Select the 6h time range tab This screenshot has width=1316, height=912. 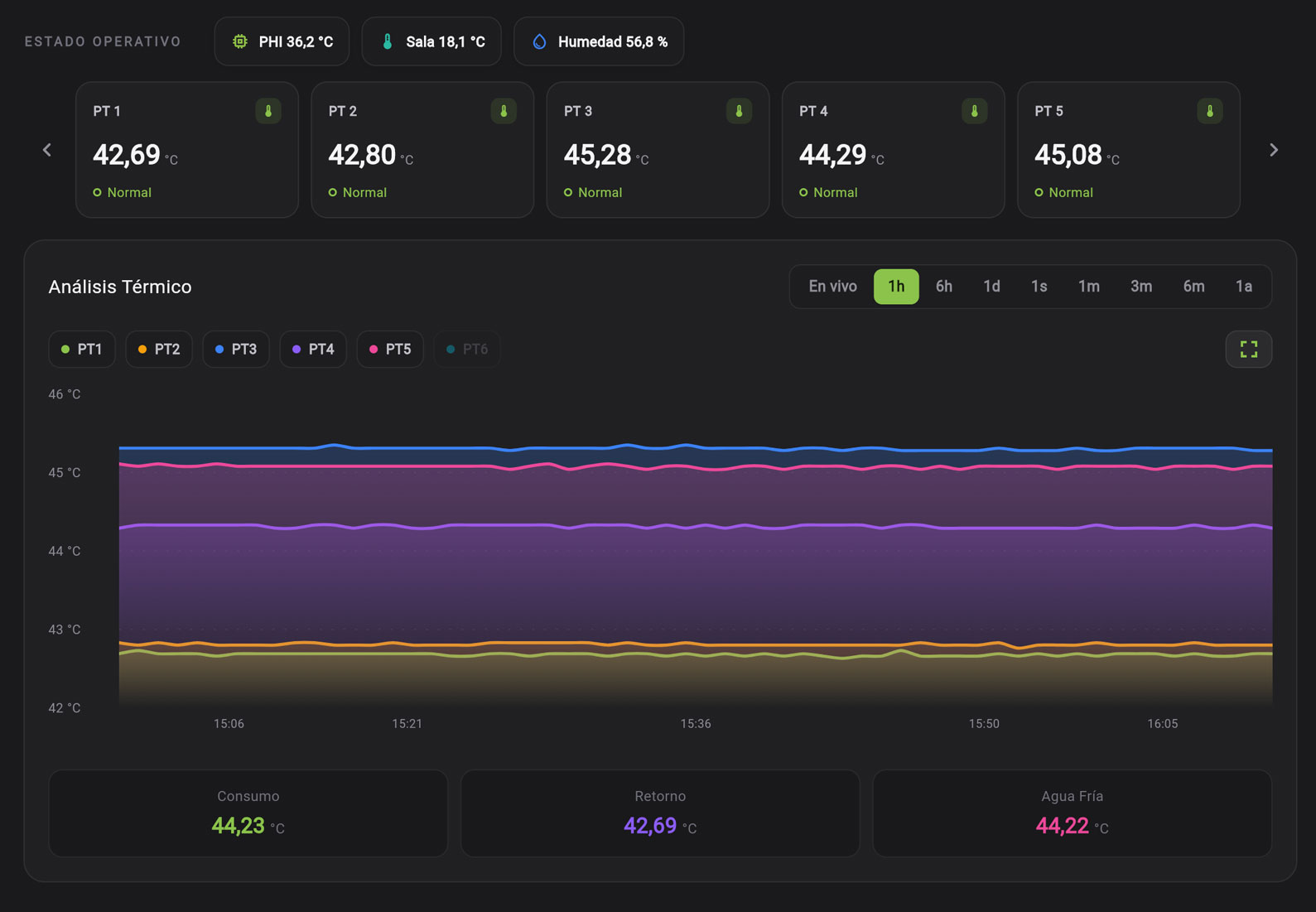click(944, 287)
